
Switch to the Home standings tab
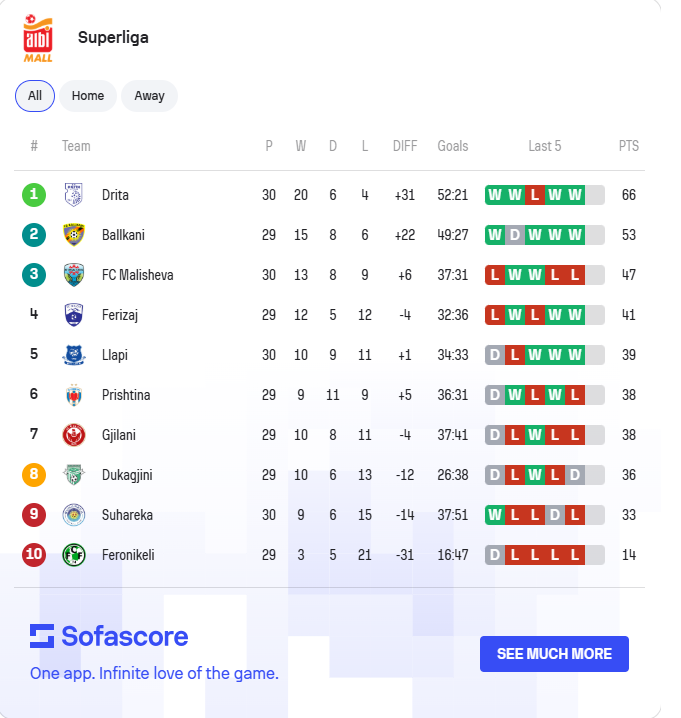[88, 96]
